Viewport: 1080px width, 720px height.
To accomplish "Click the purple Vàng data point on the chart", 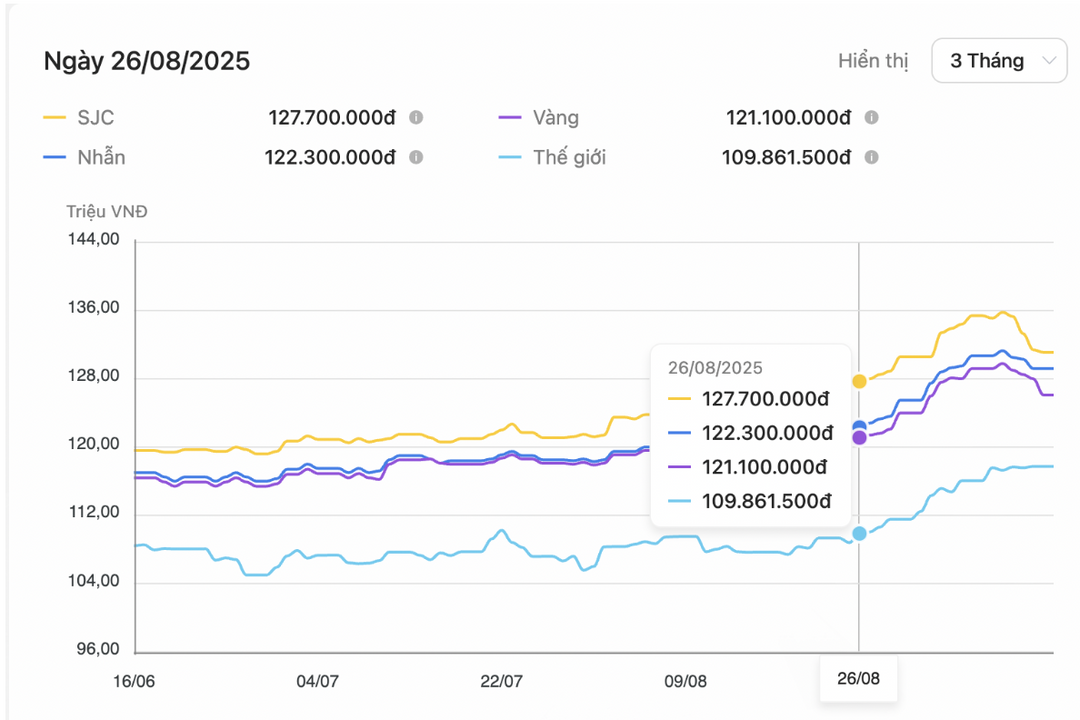I will point(859,438).
